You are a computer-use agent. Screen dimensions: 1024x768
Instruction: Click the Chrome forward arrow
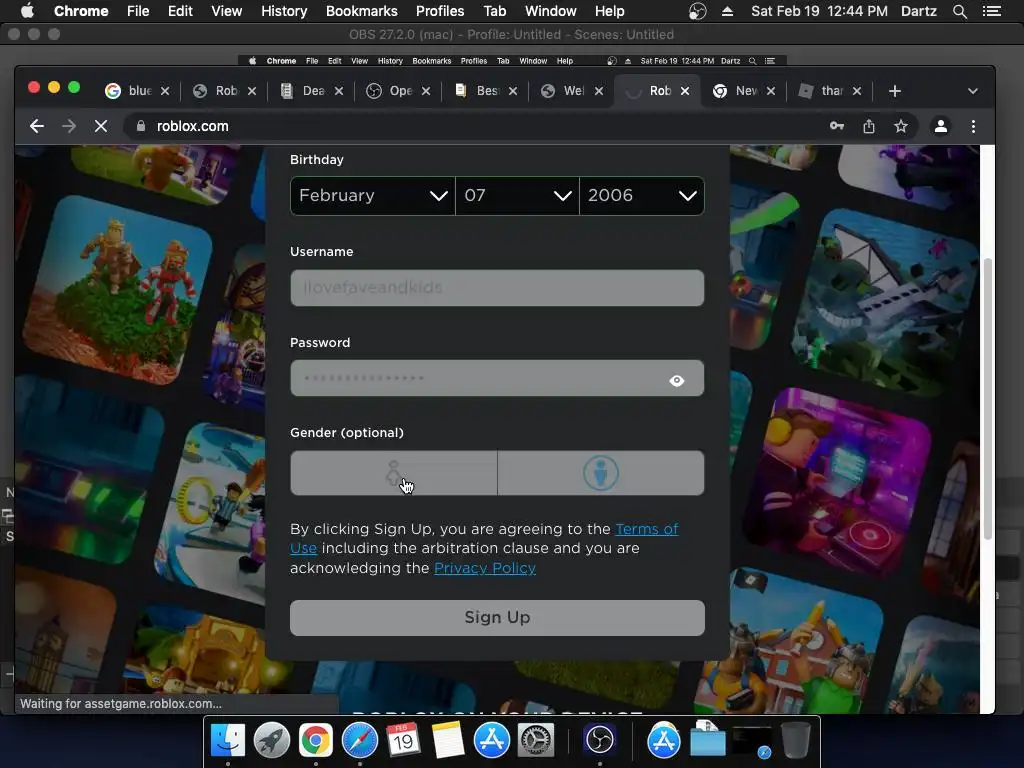pos(69,126)
